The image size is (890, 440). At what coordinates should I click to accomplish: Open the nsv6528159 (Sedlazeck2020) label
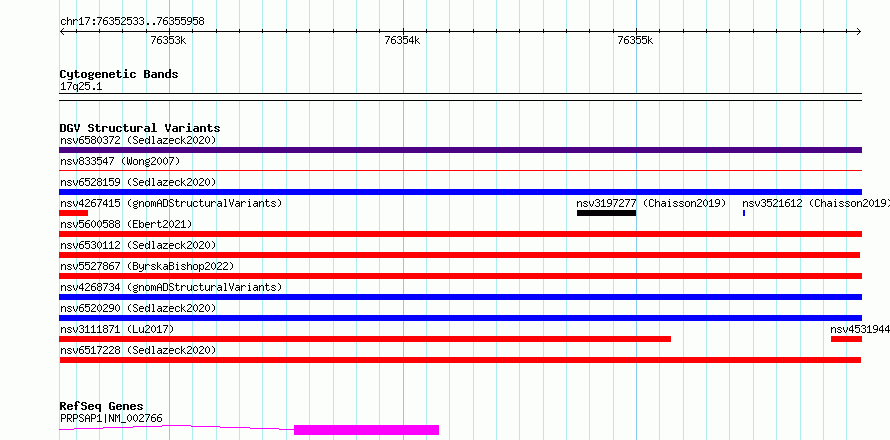click(138, 182)
